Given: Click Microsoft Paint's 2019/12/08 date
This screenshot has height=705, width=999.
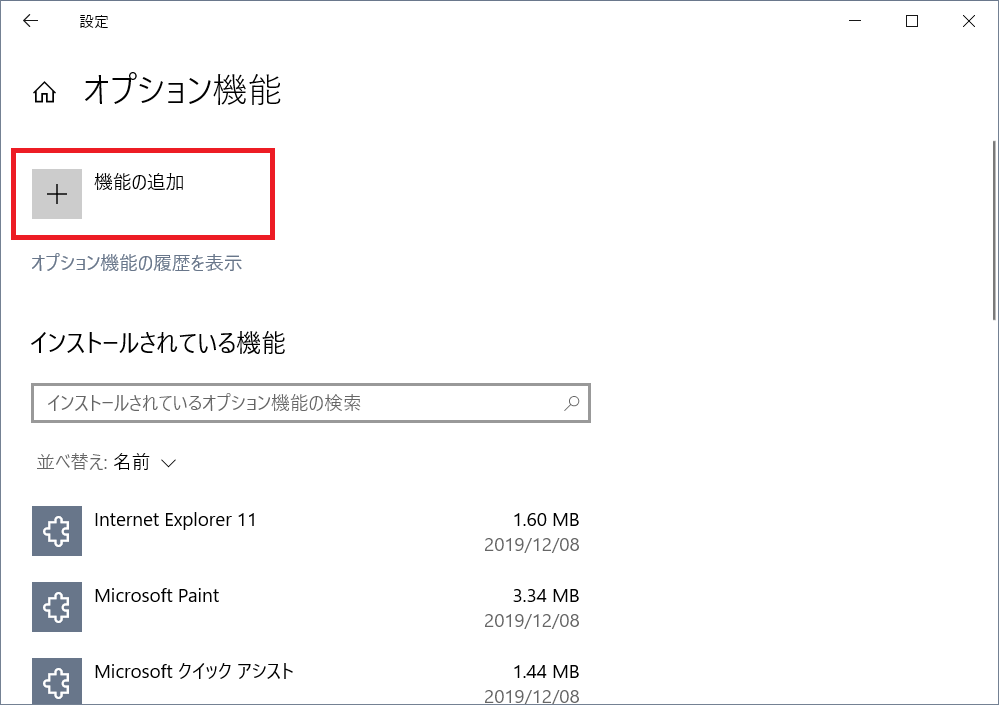Looking at the screenshot, I should pos(531,620).
